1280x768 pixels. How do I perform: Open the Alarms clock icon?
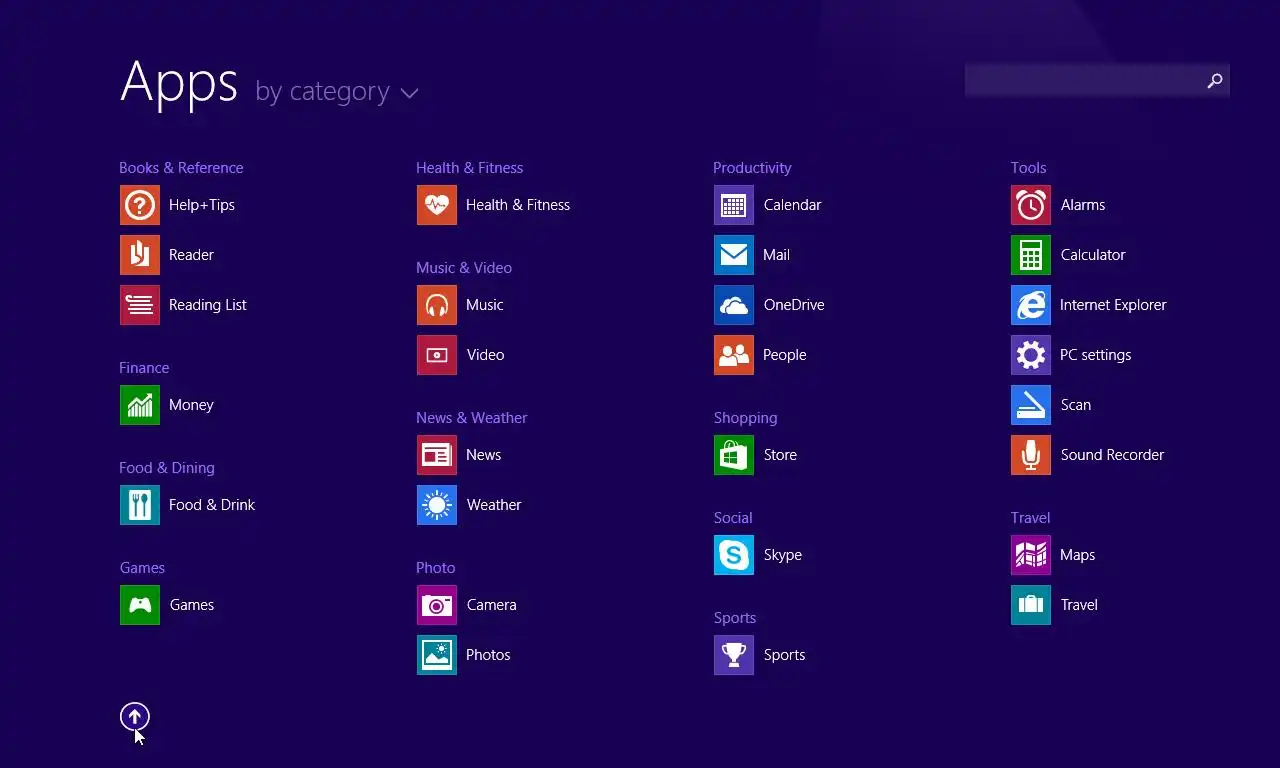point(1031,205)
